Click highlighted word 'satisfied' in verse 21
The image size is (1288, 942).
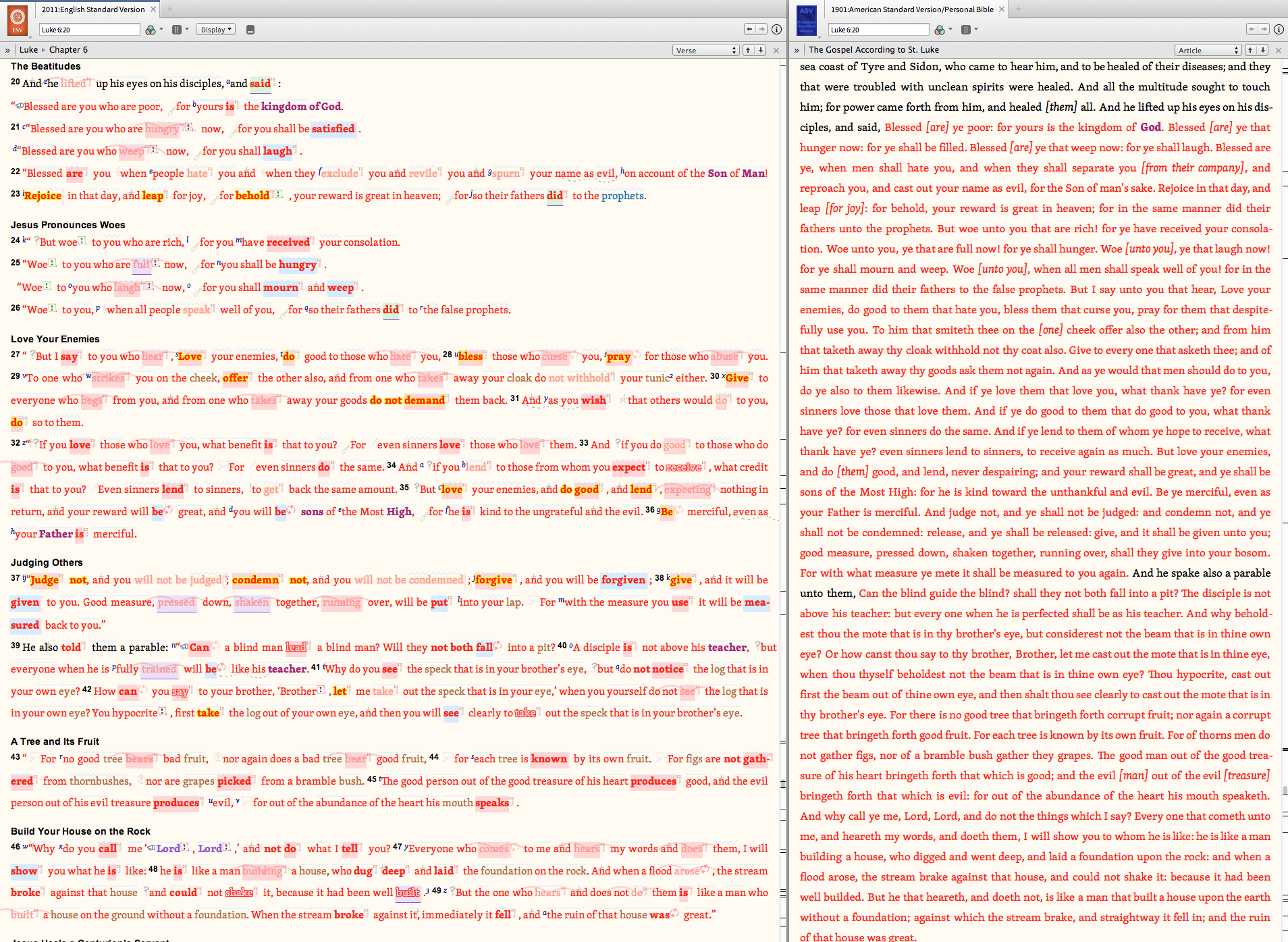[x=333, y=129]
